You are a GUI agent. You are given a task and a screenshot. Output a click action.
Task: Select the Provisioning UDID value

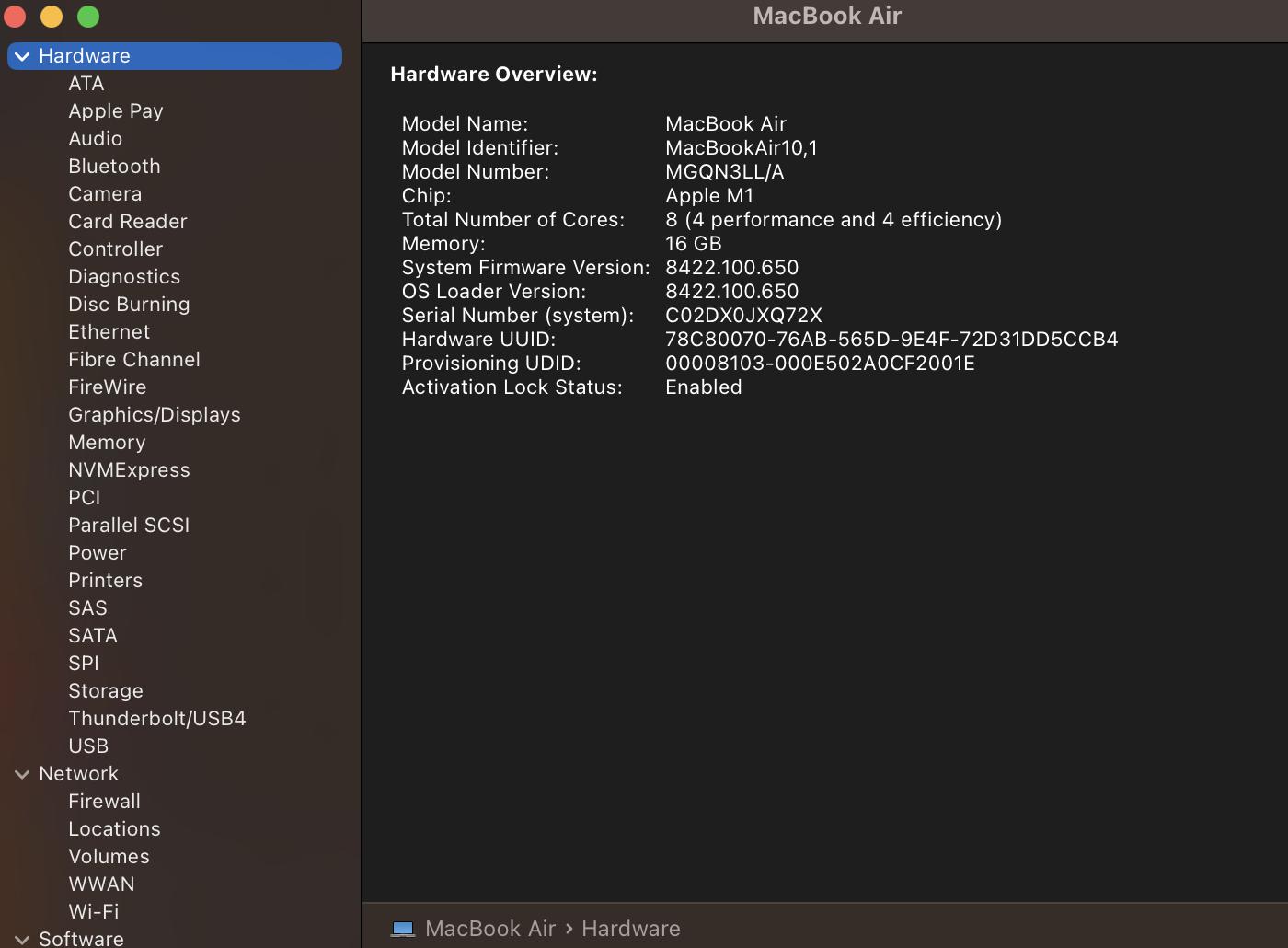[x=820, y=364]
